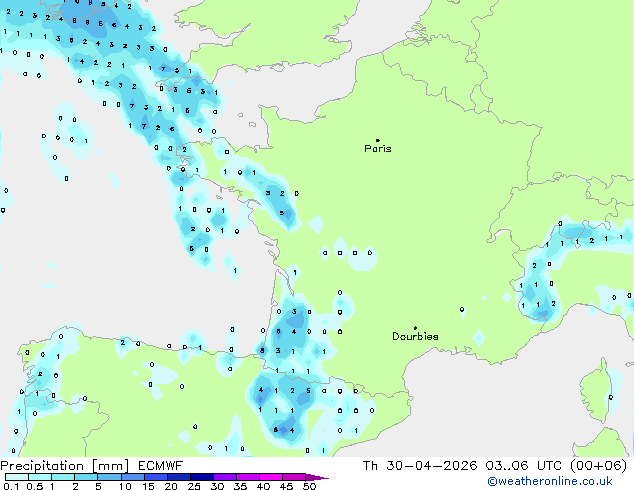
Task: Click the date '30-04-2026'
Action: tap(431, 466)
